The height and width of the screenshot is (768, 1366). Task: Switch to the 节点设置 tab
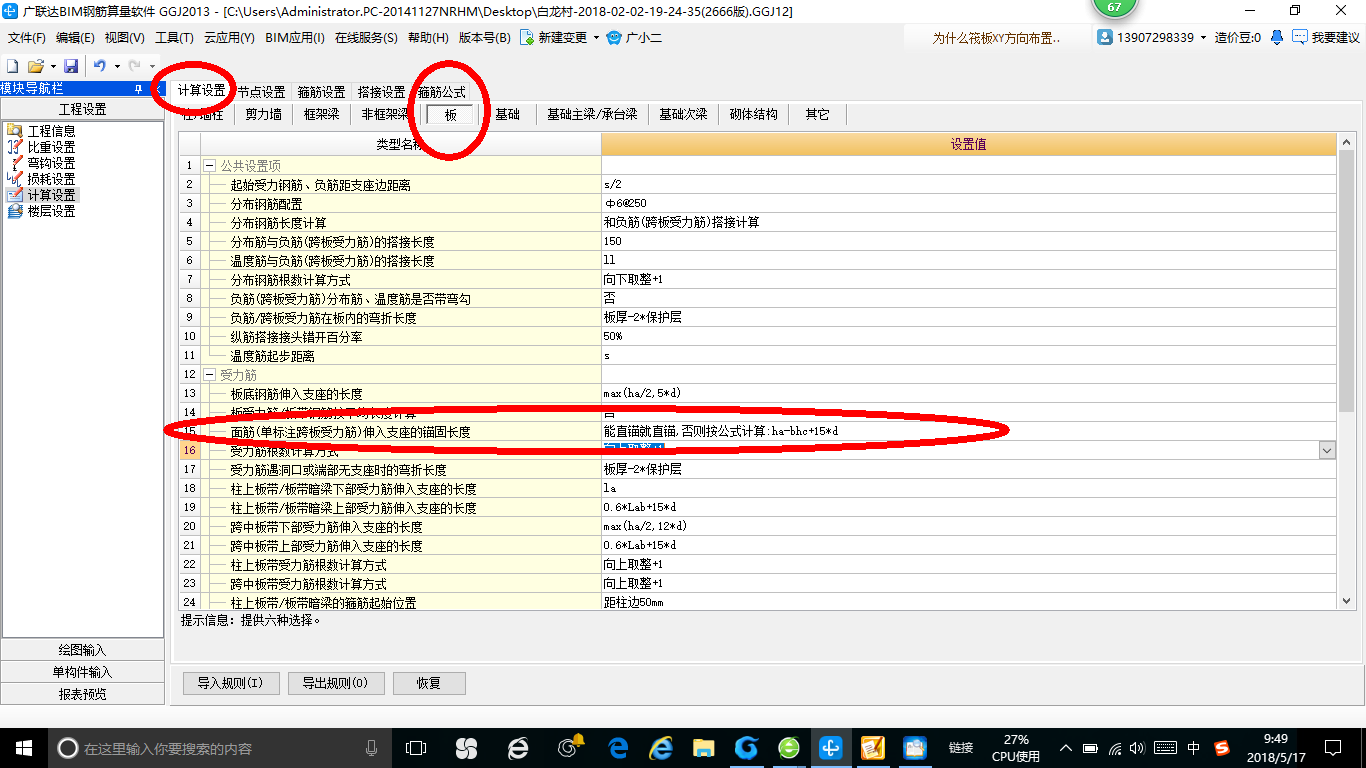click(x=261, y=91)
